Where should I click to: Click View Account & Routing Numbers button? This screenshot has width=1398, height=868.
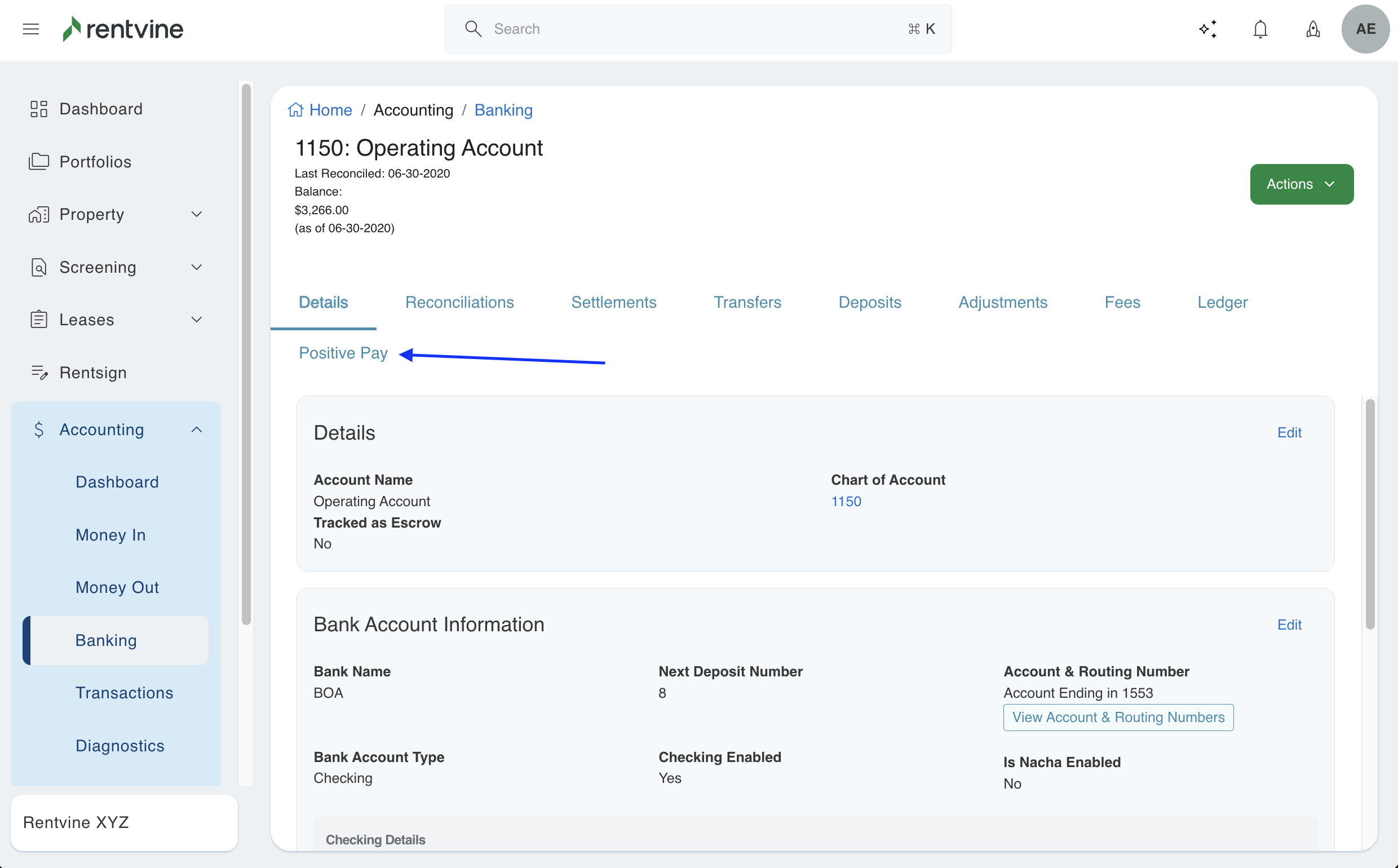tap(1118, 717)
